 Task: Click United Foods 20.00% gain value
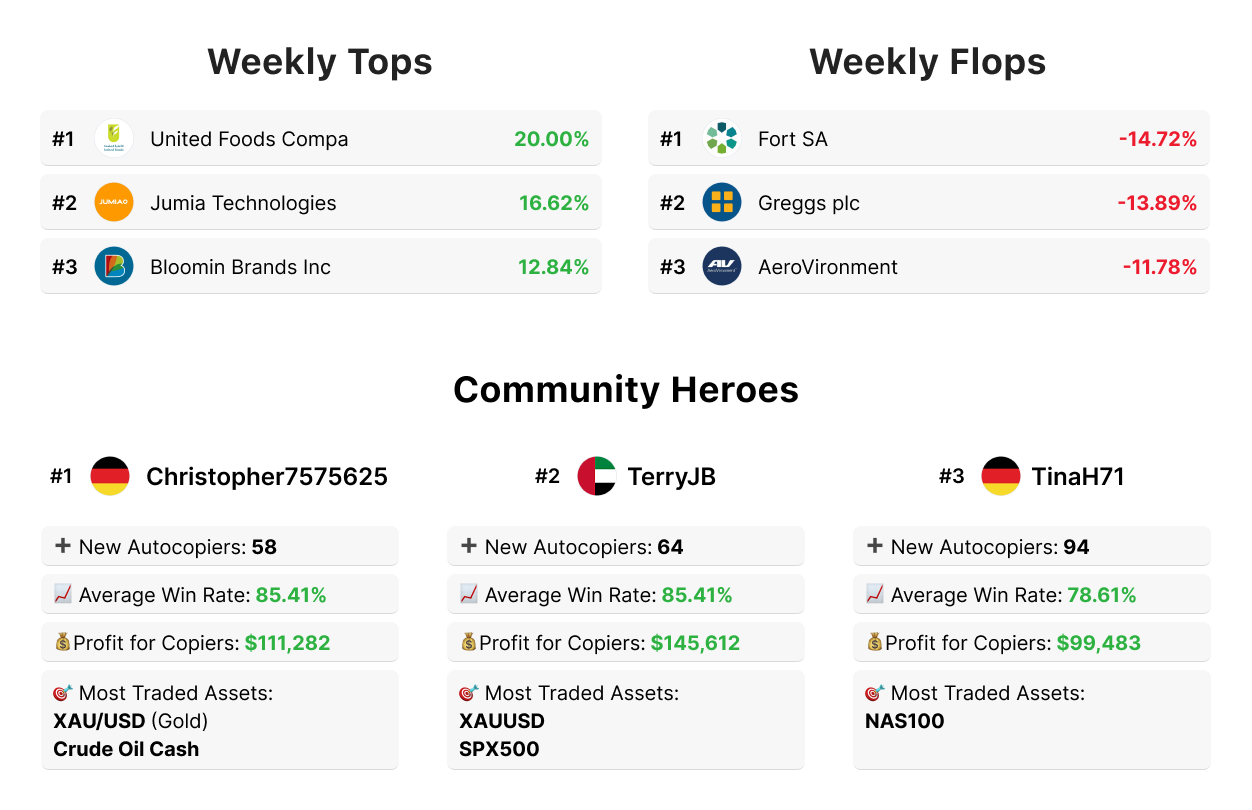click(x=551, y=139)
